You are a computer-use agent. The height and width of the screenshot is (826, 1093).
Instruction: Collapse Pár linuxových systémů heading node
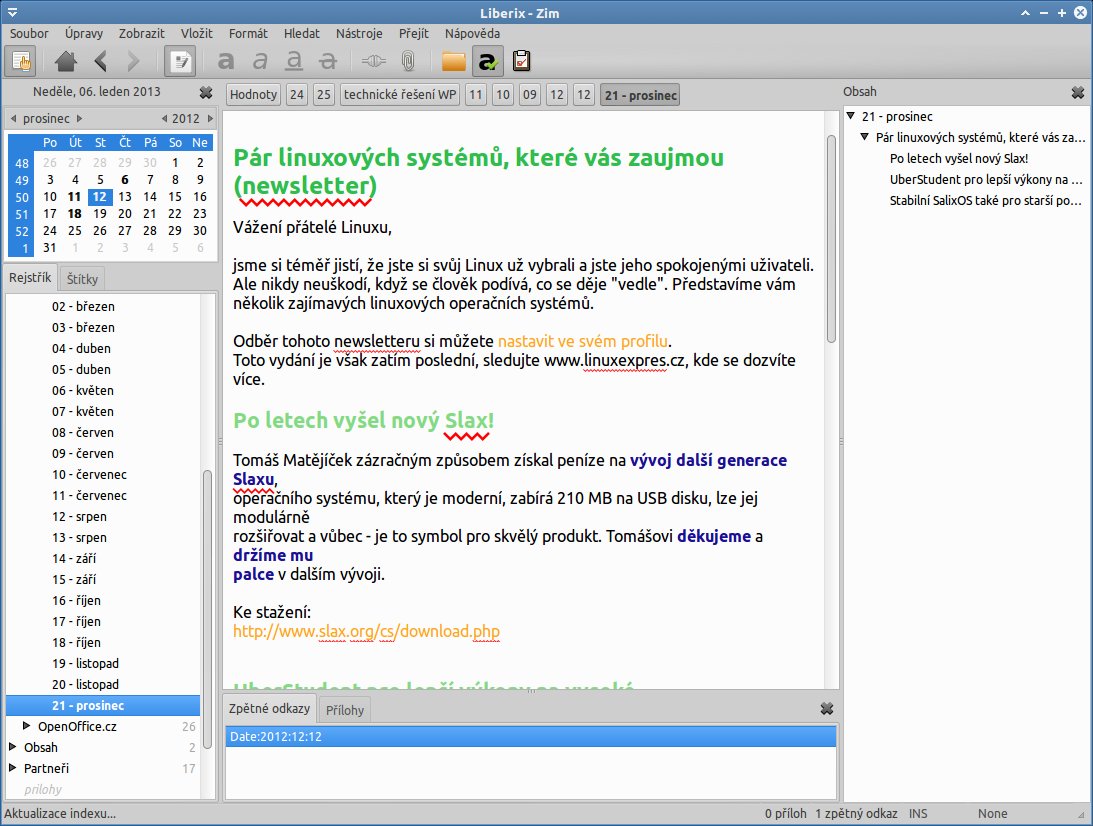pos(864,137)
